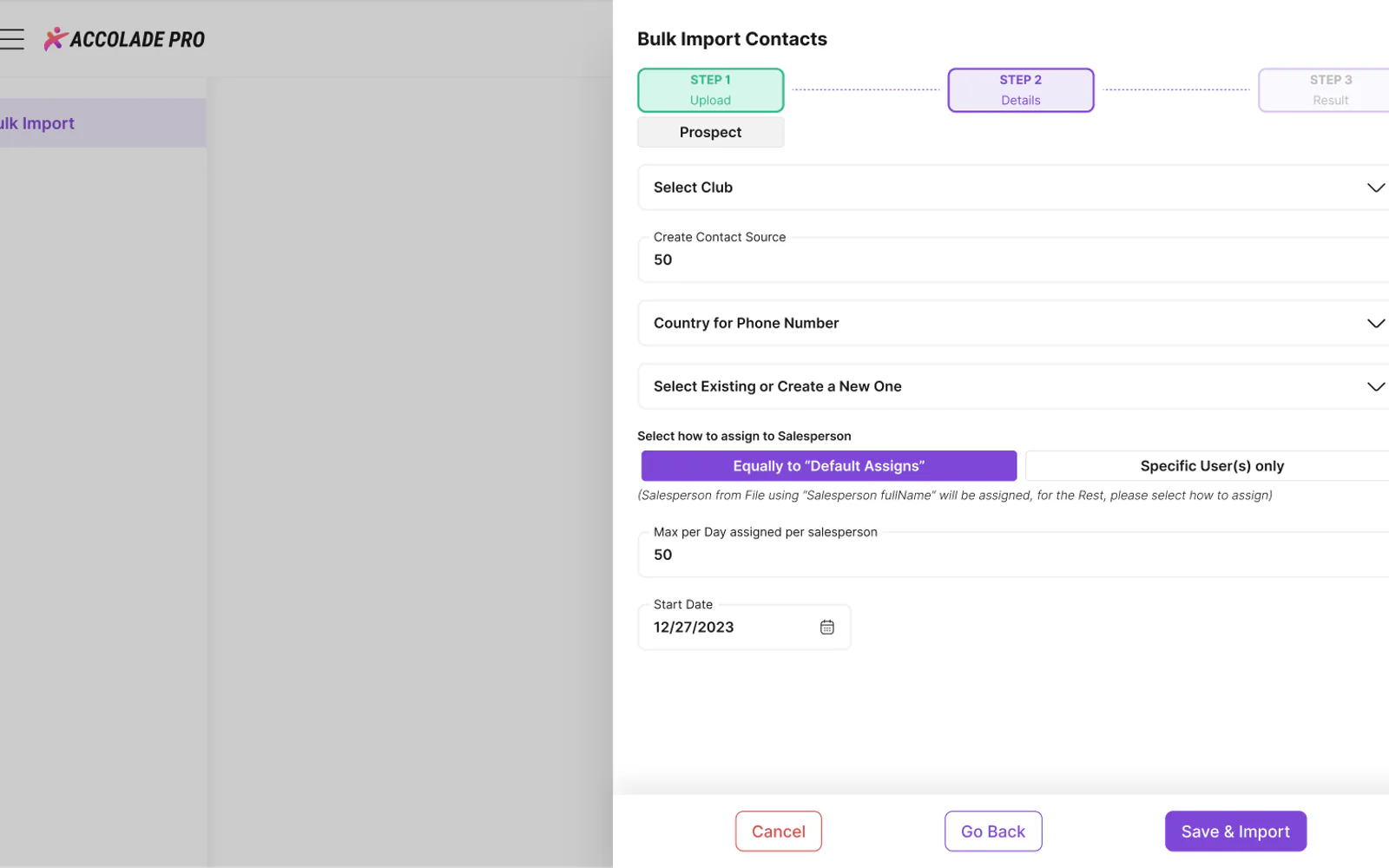Open the Step 2 Details tab

point(1020,90)
